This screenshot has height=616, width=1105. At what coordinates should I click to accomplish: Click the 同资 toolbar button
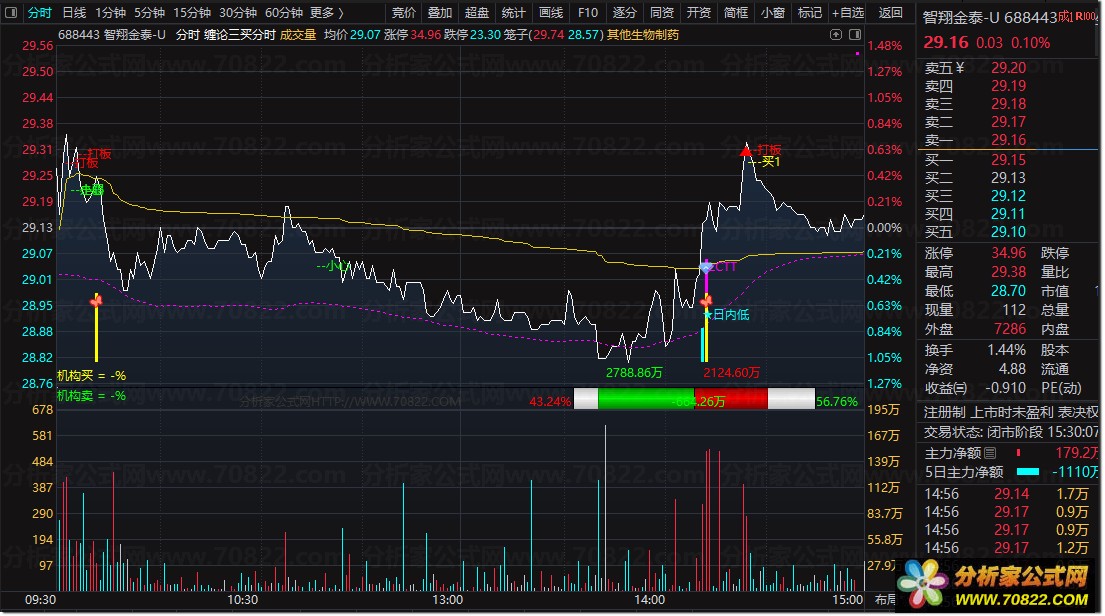click(x=662, y=13)
